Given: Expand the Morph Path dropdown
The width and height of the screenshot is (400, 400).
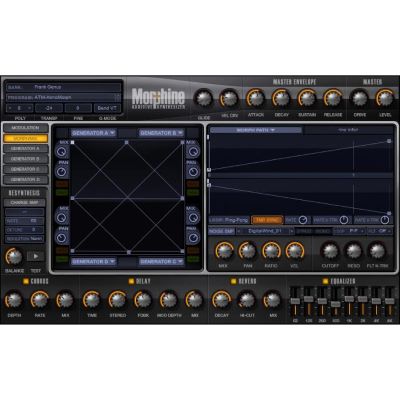Looking at the screenshot, I should coord(256,130).
